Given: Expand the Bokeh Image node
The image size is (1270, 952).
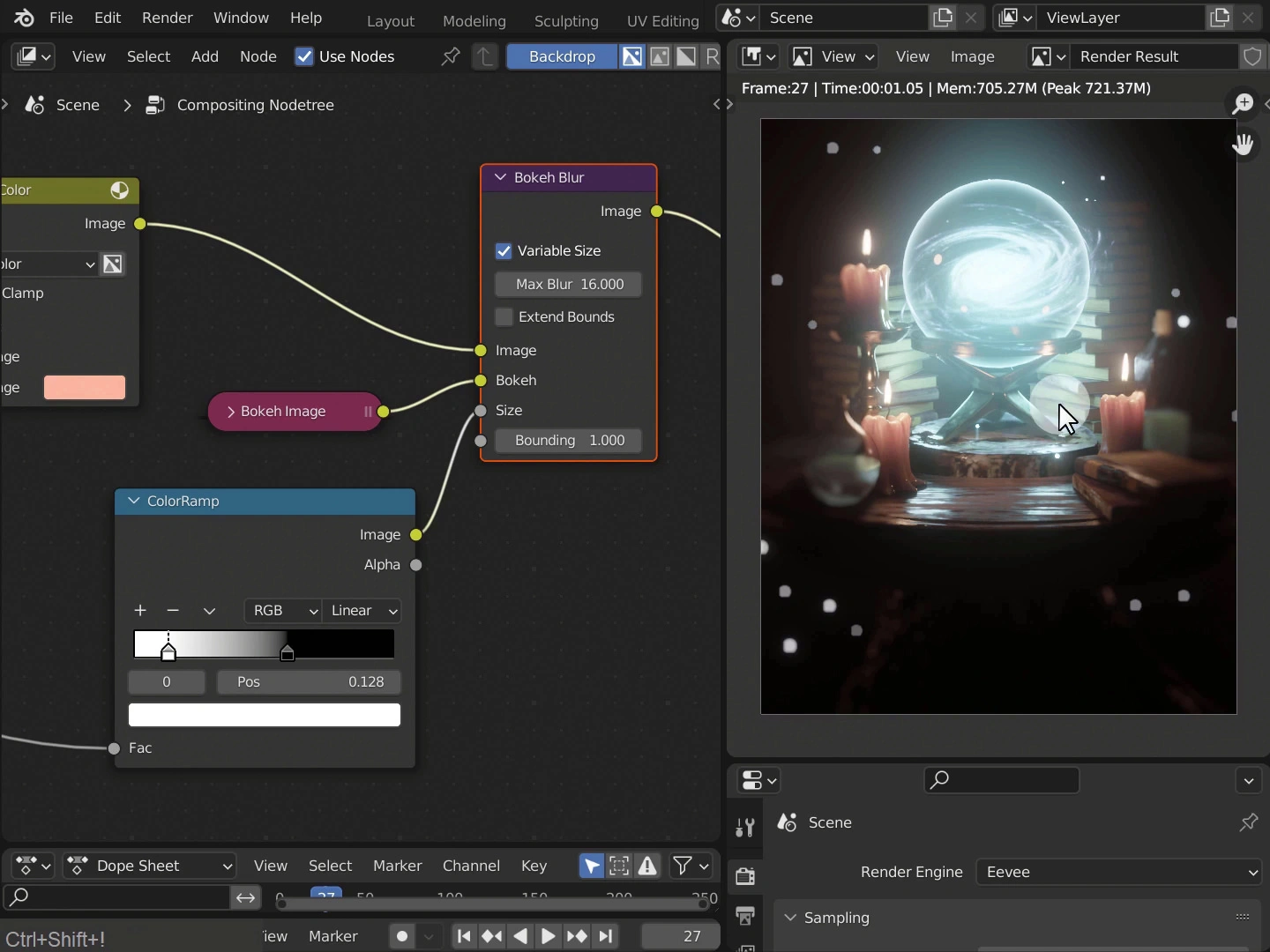Looking at the screenshot, I should (x=231, y=412).
